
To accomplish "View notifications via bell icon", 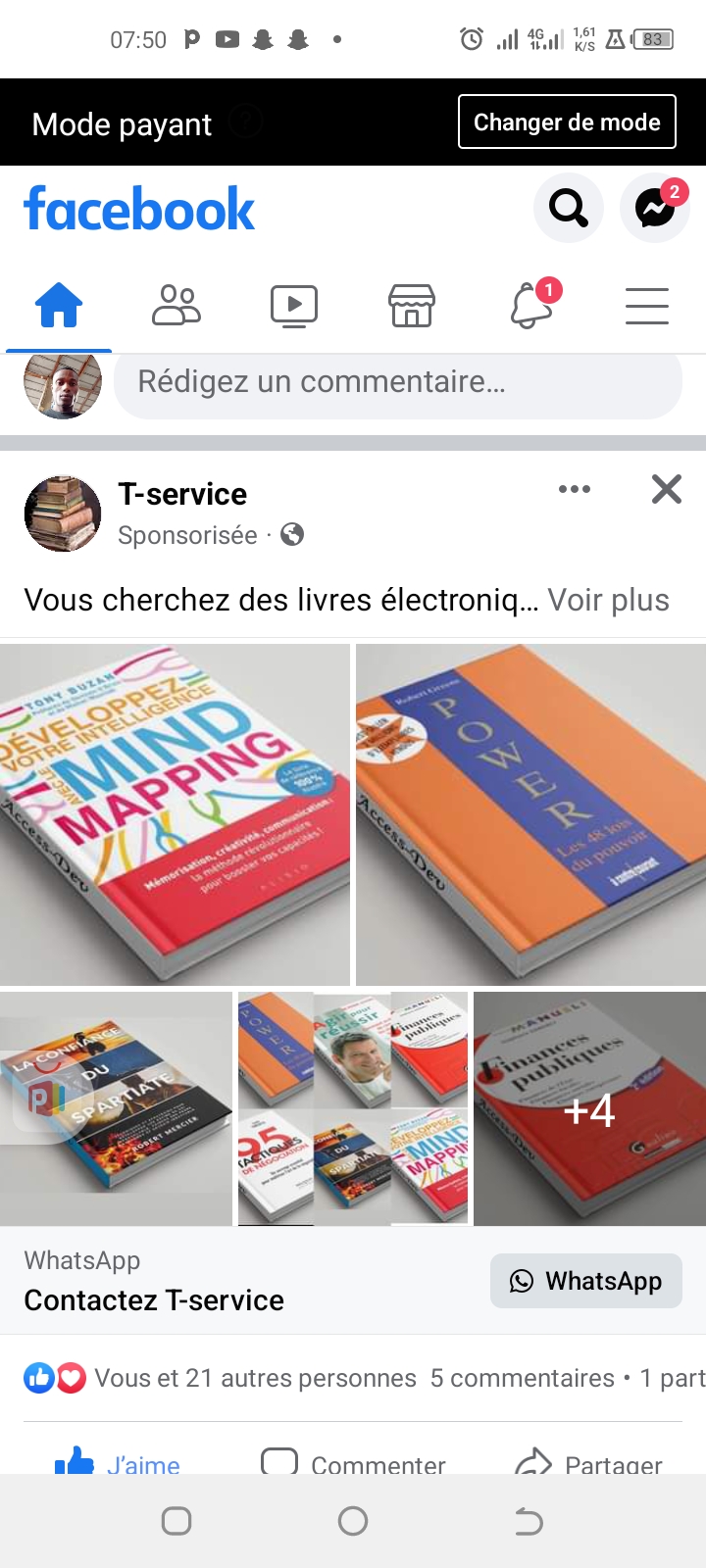I will point(531,306).
